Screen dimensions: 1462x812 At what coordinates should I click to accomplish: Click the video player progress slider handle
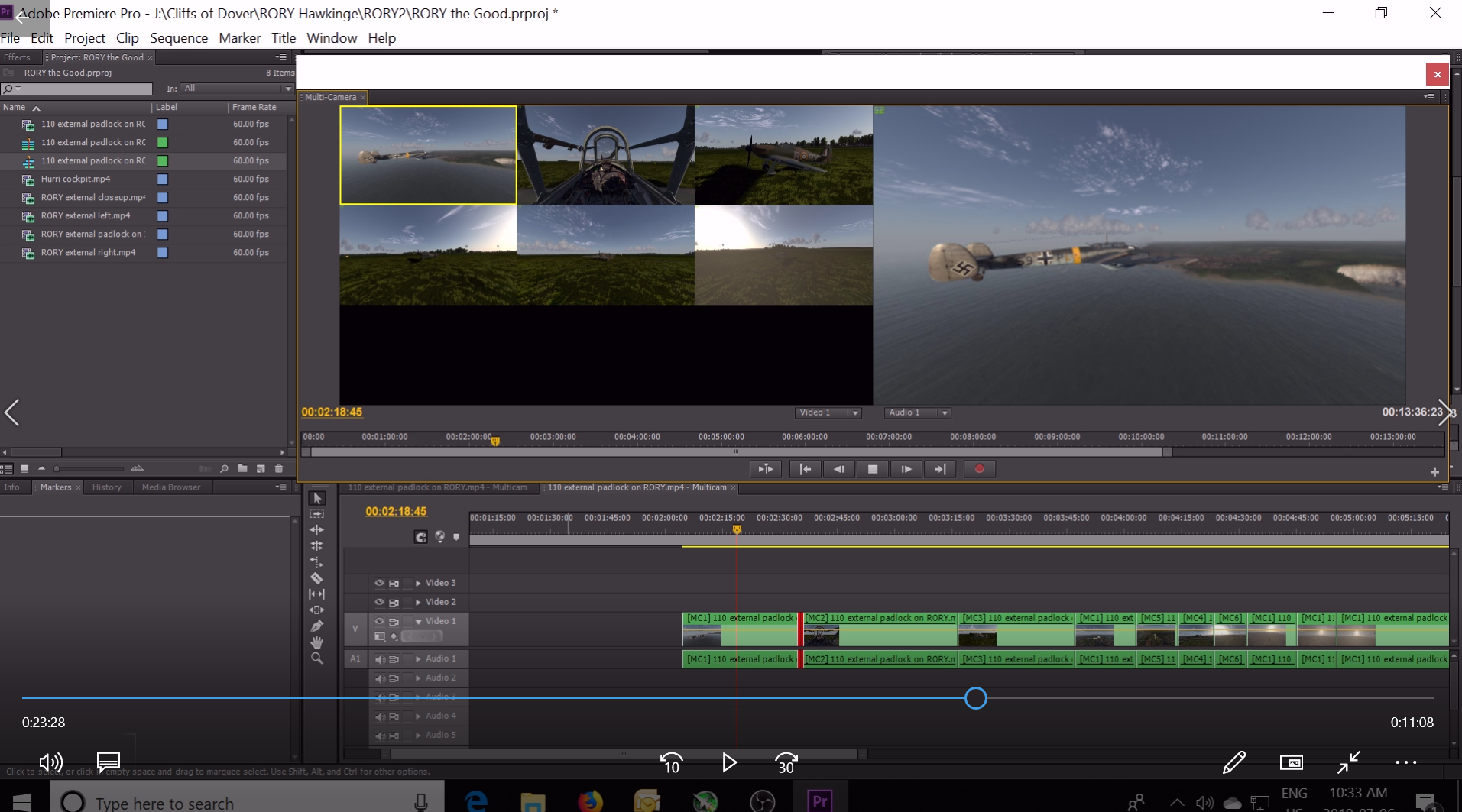coord(975,698)
